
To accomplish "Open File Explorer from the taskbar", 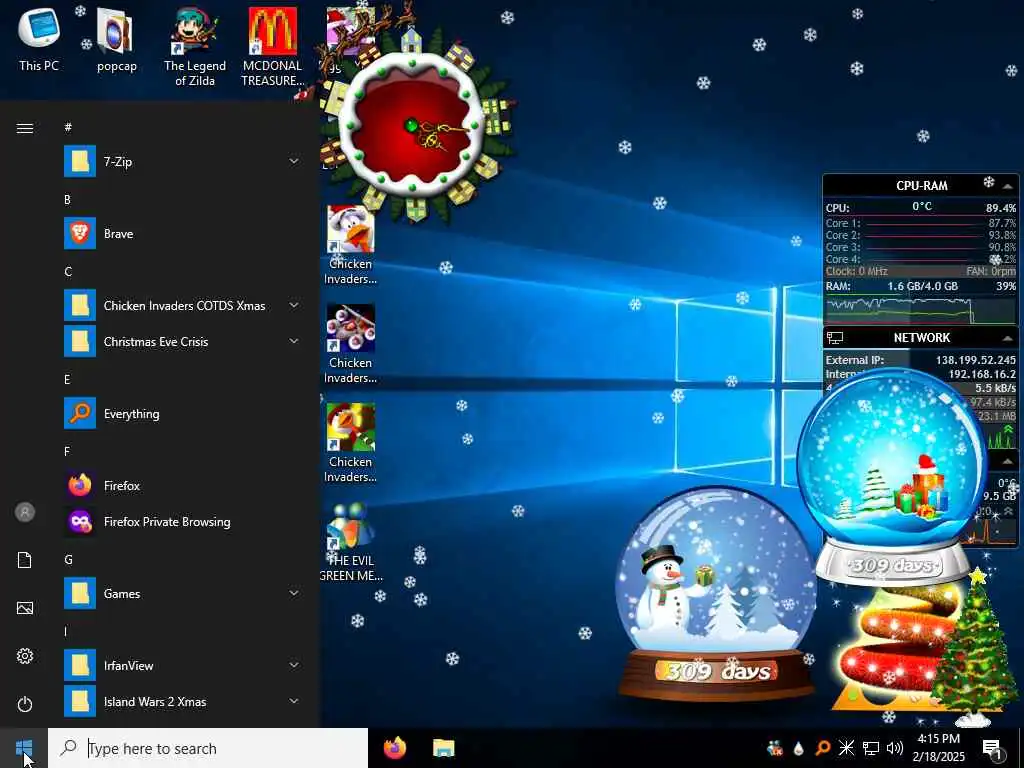I will pyautogui.click(x=443, y=748).
